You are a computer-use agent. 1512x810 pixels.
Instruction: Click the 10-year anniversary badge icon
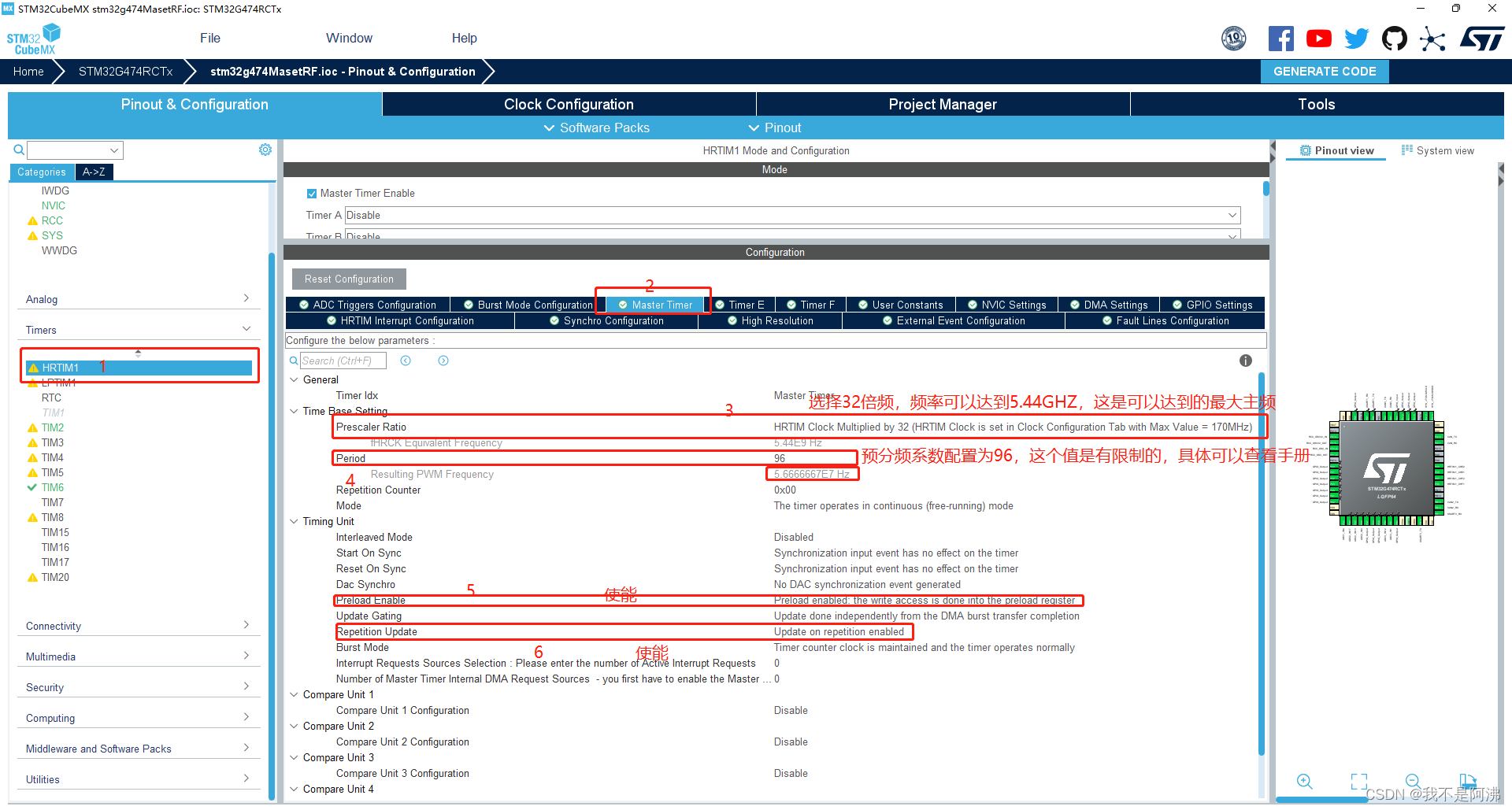pos(1234,38)
